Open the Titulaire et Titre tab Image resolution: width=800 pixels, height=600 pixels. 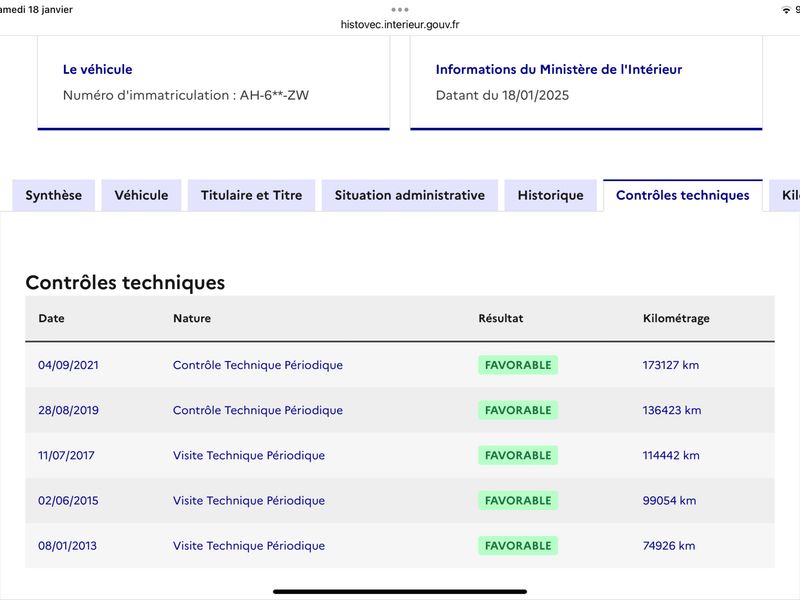point(252,195)
